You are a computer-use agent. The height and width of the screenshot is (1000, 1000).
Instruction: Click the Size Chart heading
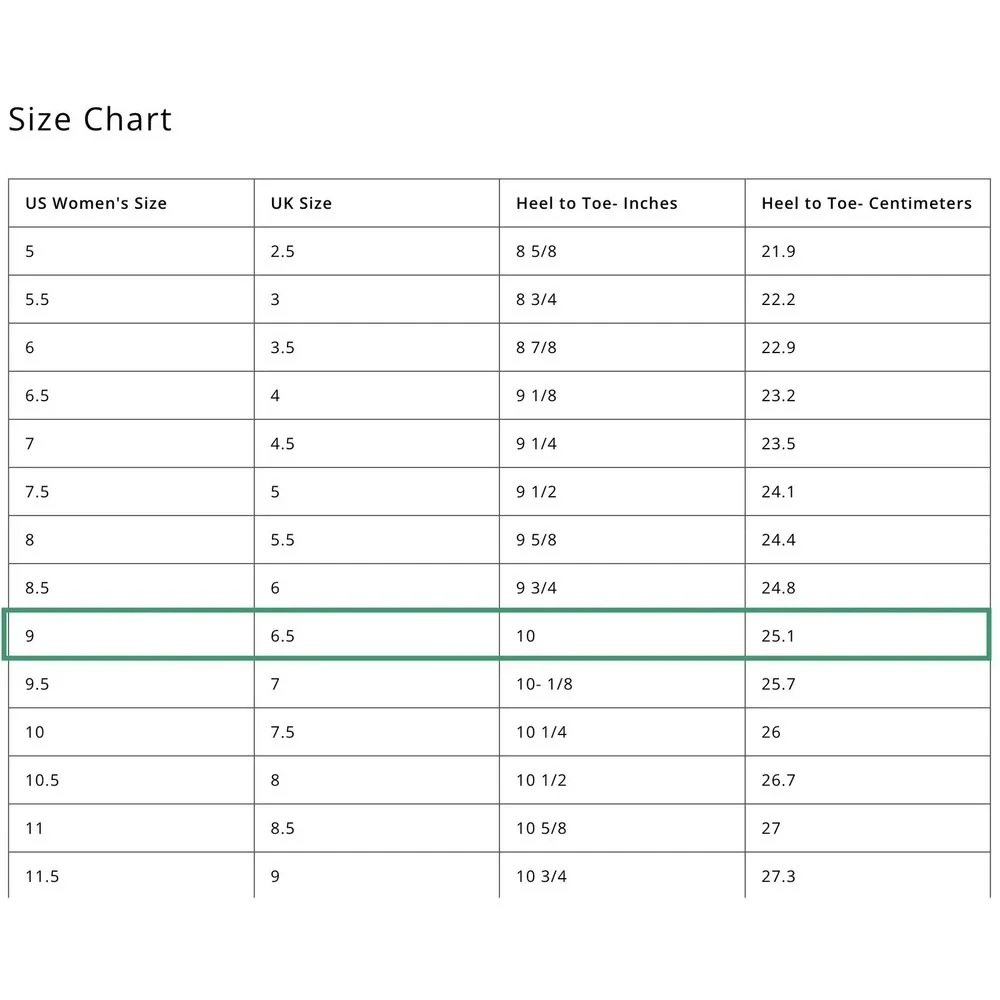pyautogui.click(x=90, y=119)
